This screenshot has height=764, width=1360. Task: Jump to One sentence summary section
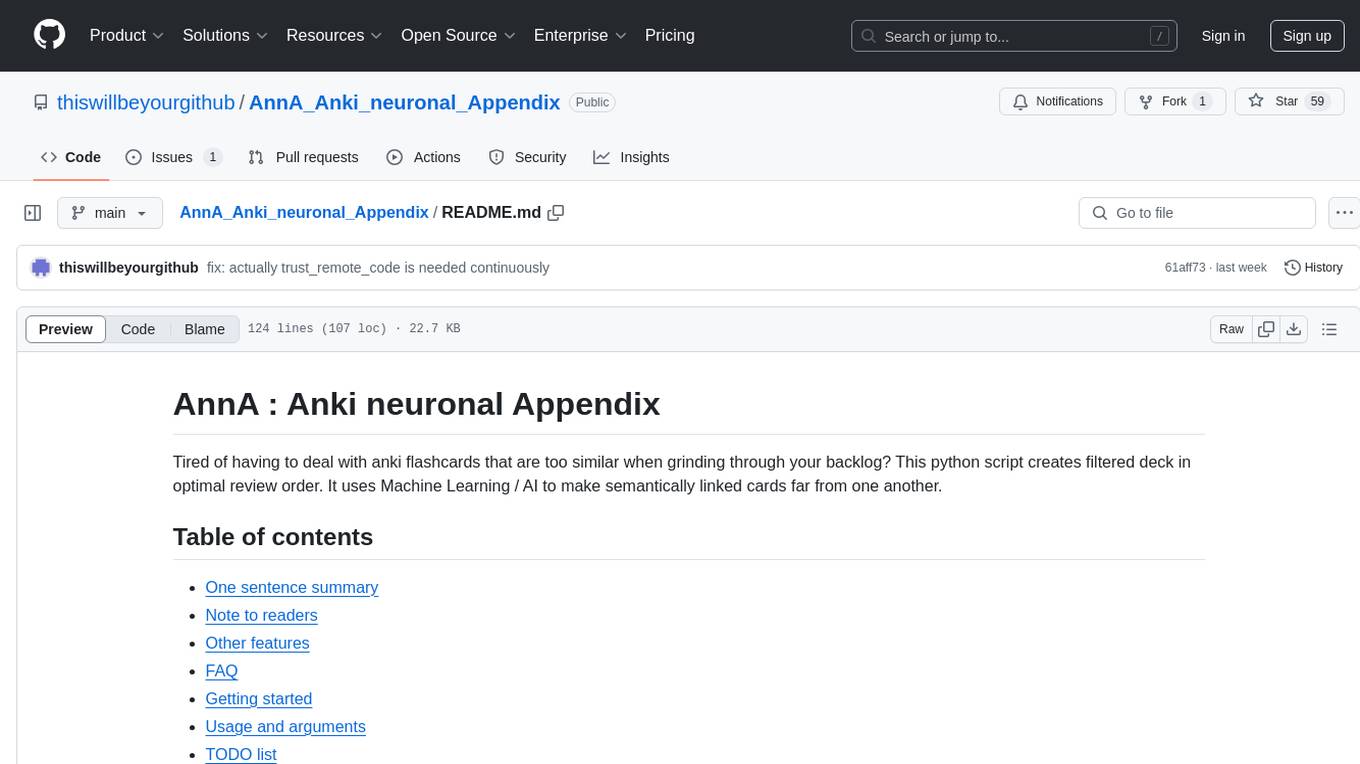click(292, 587)
